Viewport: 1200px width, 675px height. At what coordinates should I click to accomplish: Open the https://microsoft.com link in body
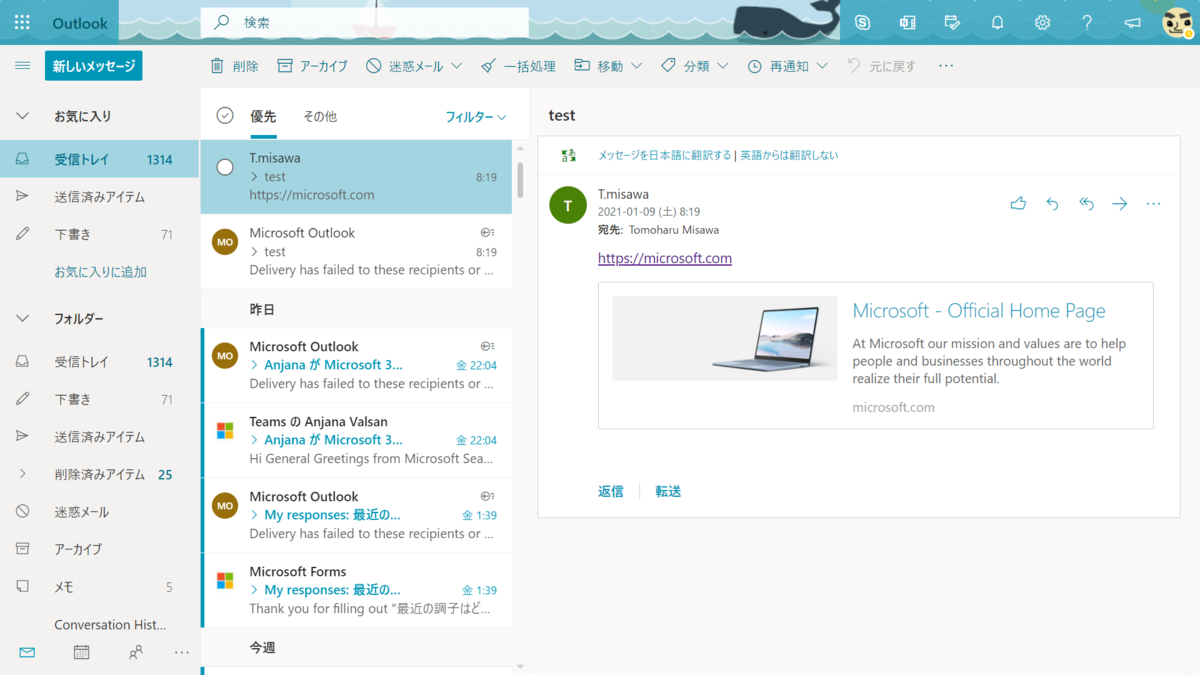665,258
